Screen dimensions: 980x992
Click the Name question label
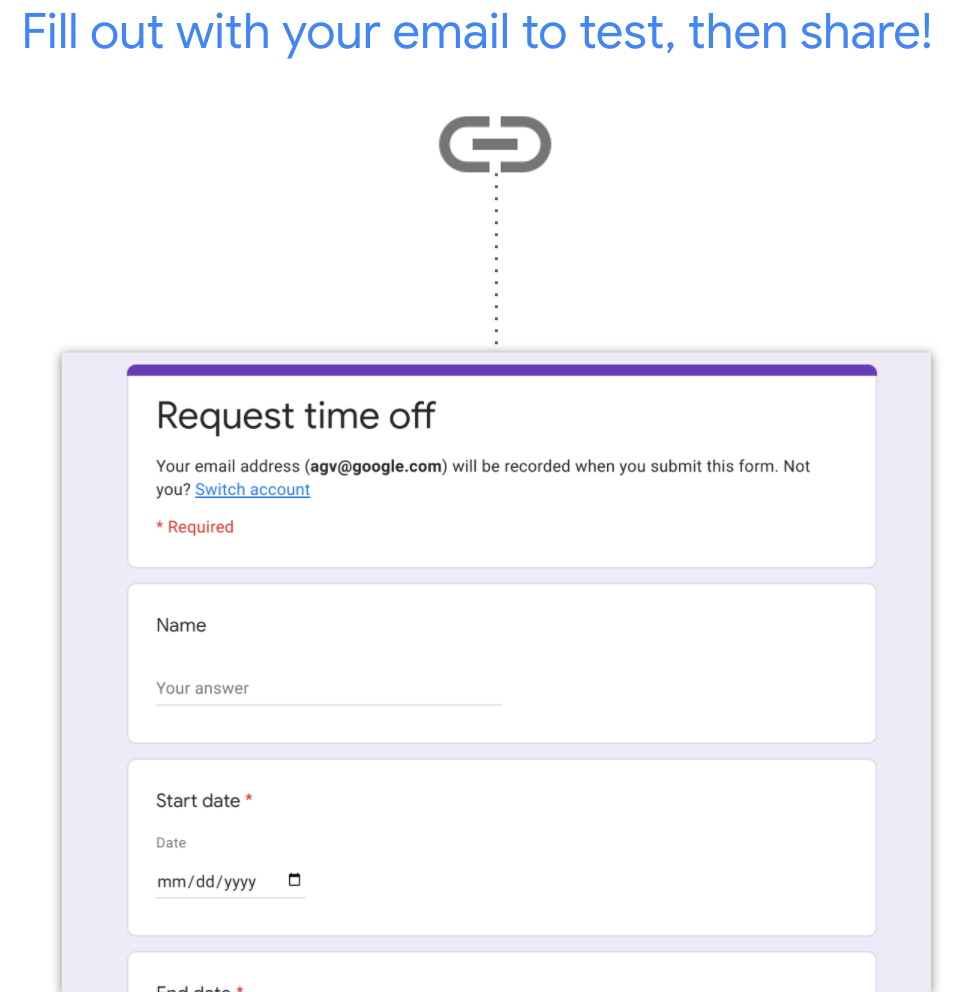181,625
